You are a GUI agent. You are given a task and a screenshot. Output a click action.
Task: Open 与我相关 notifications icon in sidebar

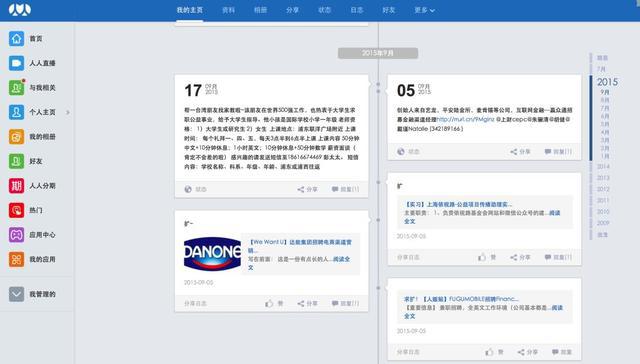(16, 88)
